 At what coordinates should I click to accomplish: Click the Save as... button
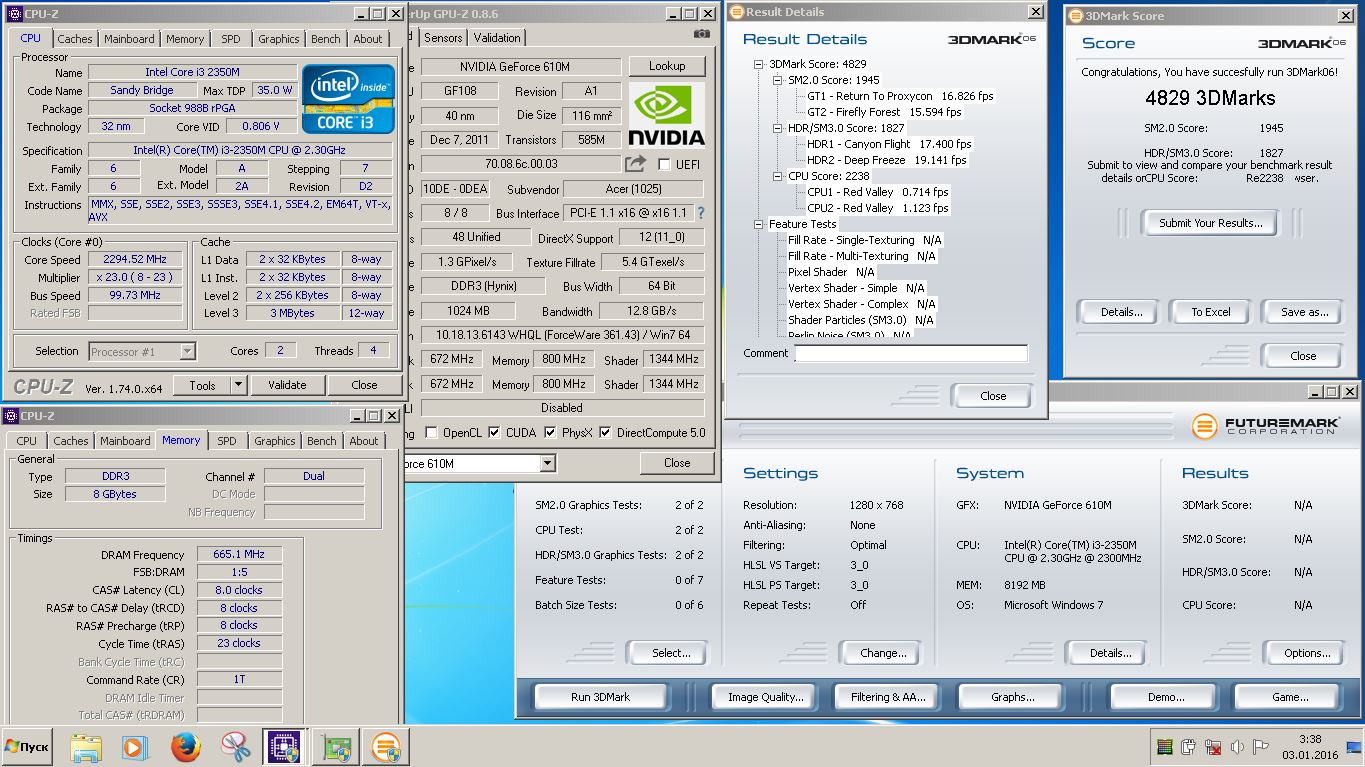tap(1305, 312)
